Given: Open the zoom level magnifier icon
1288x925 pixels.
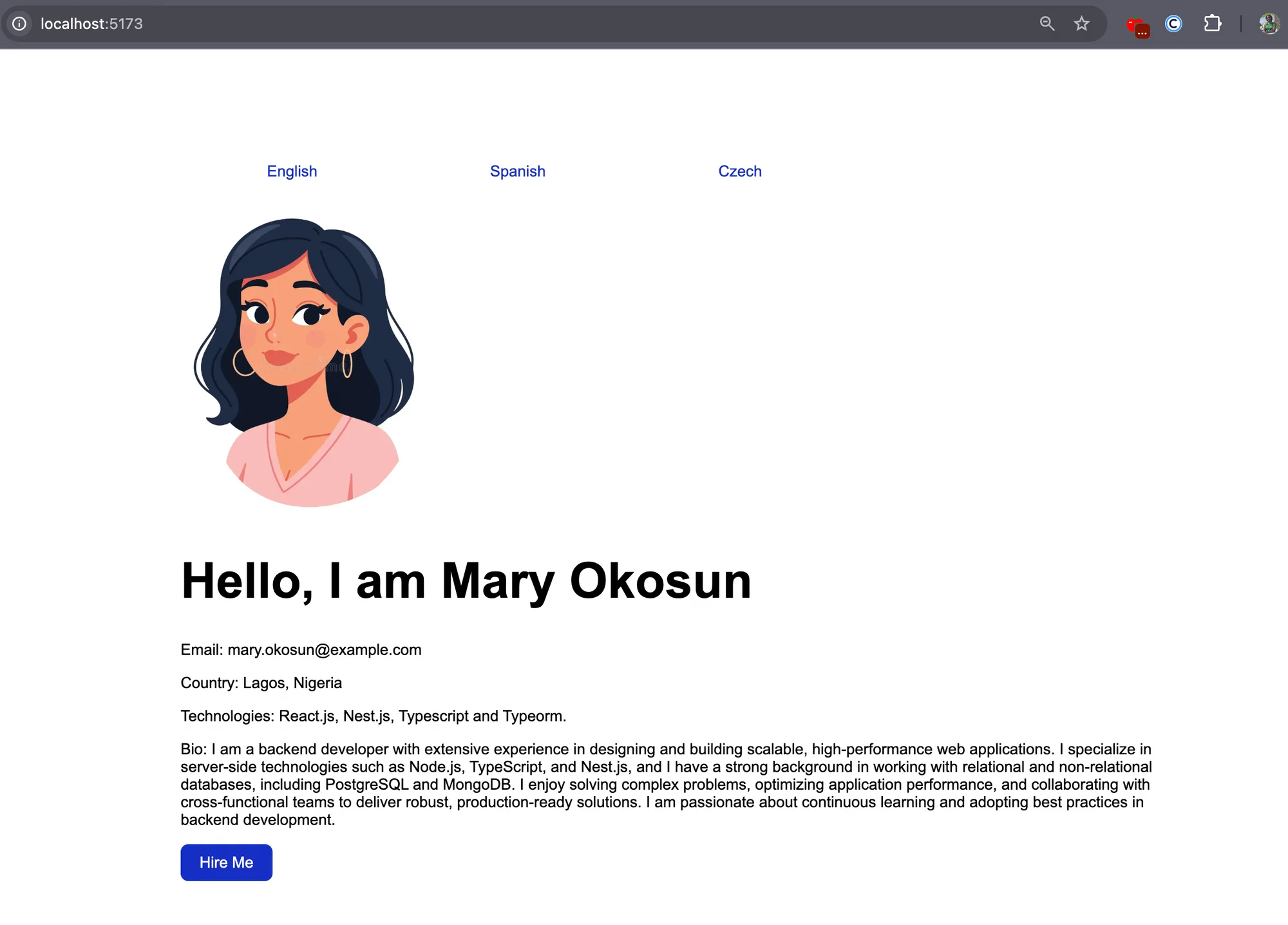Looking at the screenshot, I should 1047,24.
